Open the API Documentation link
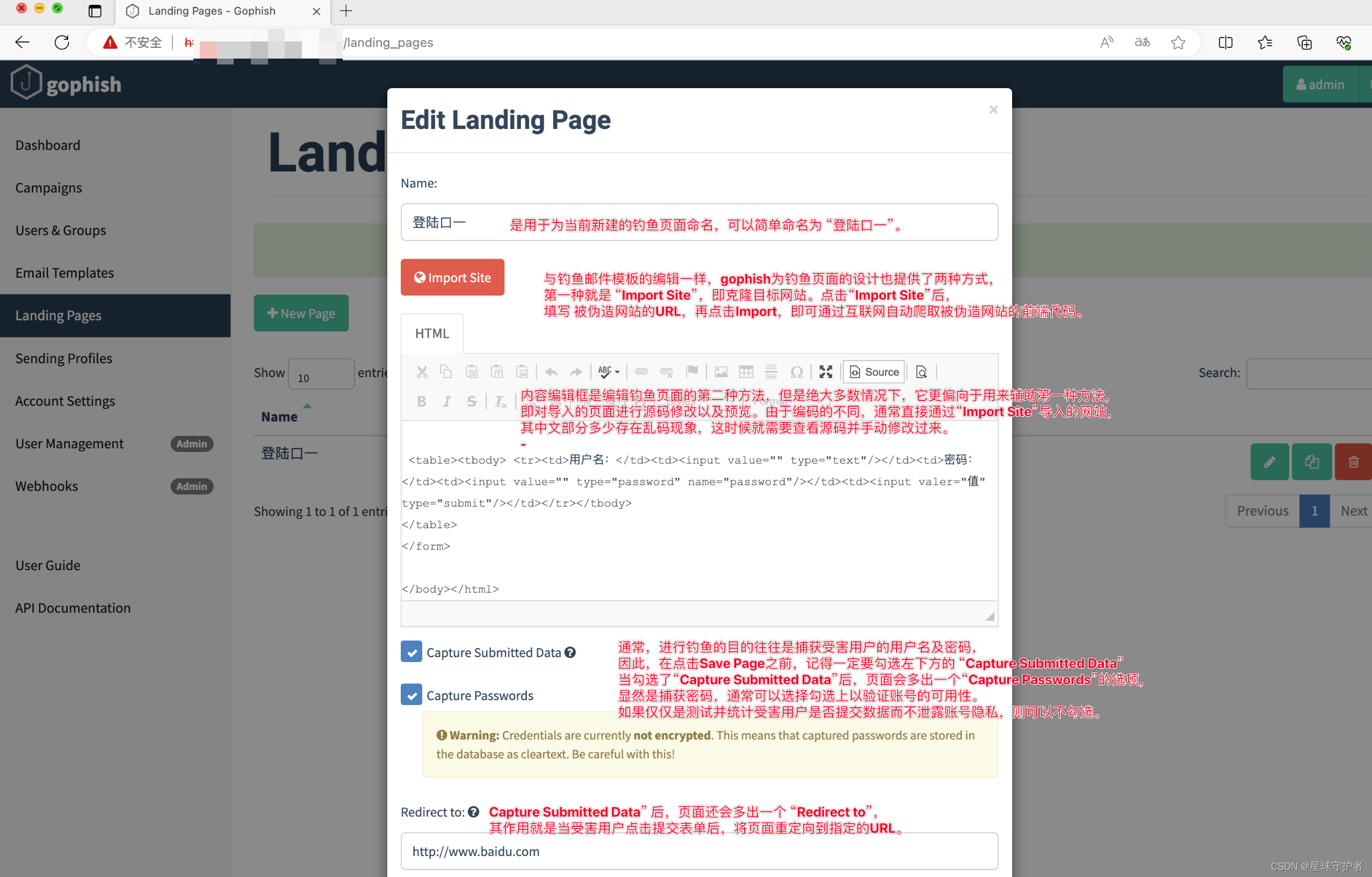 [73, 608]
